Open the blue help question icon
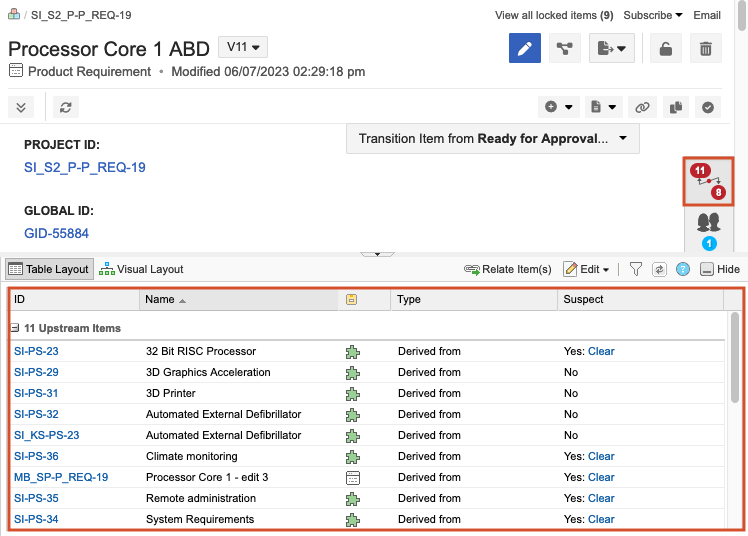This screenshot has height=536, width=748. point(683,269)
